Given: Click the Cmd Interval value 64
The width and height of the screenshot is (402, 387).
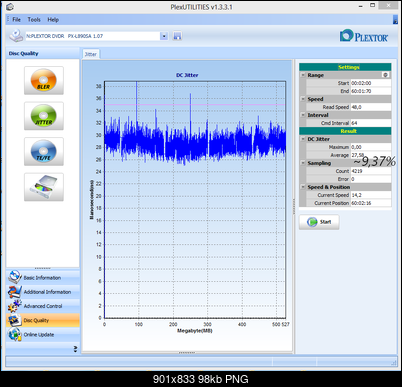Looking at the screenshot, I should tap(370, 123).
